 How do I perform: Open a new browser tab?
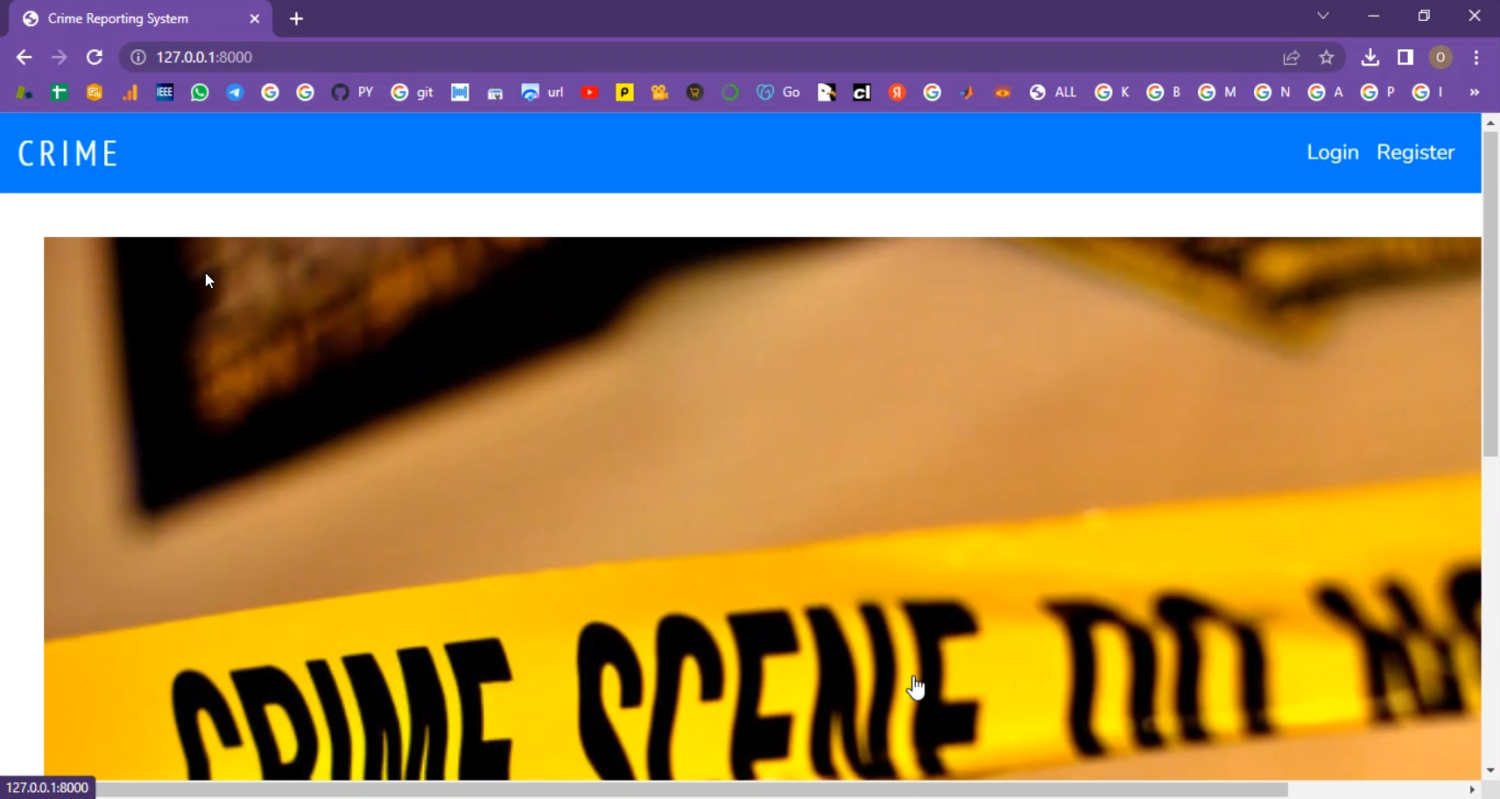(296, 19)
